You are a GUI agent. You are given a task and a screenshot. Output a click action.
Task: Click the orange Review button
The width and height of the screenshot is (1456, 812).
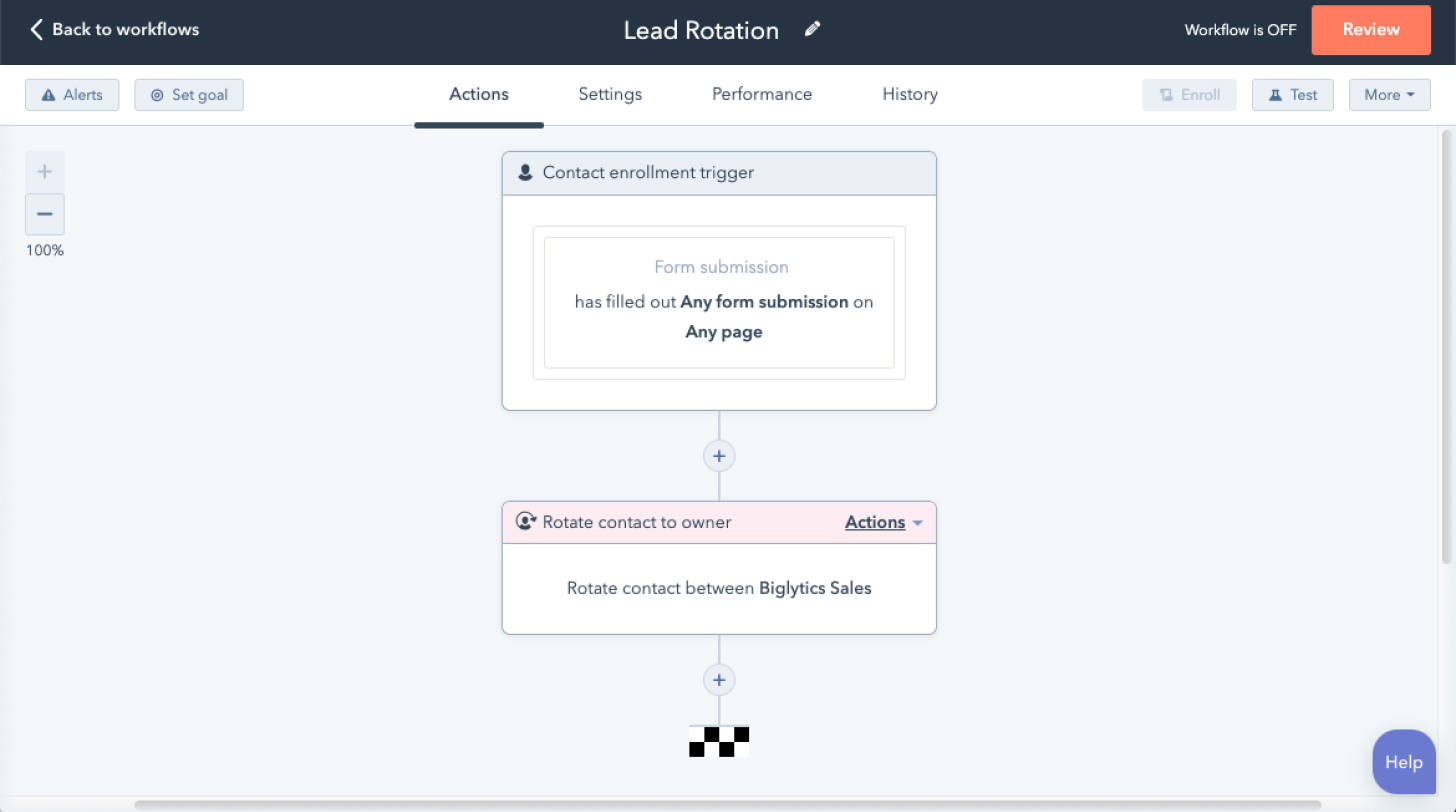[x=1371, y=30]
